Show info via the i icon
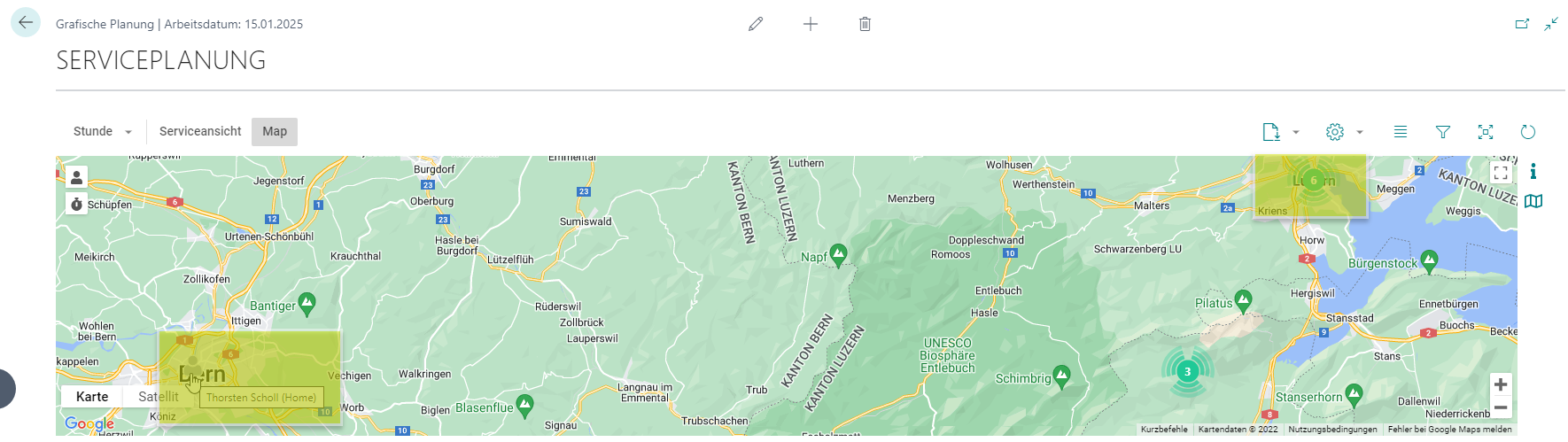This screenshot has height=442, width=1568. tap(1533, 171)
